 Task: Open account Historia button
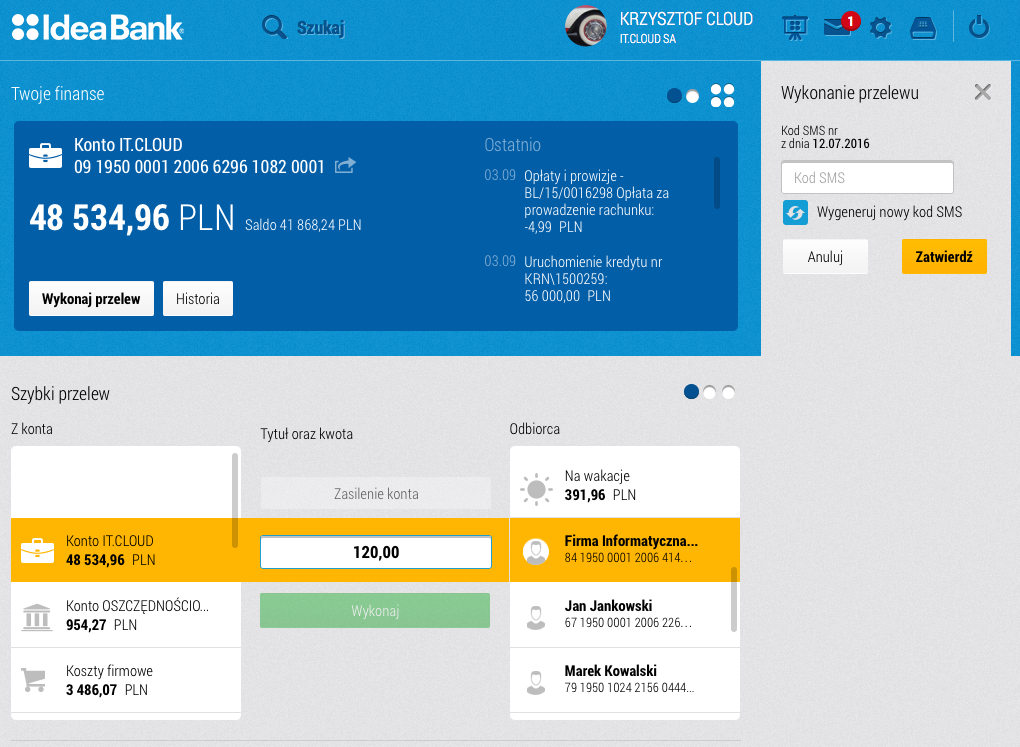198,299
